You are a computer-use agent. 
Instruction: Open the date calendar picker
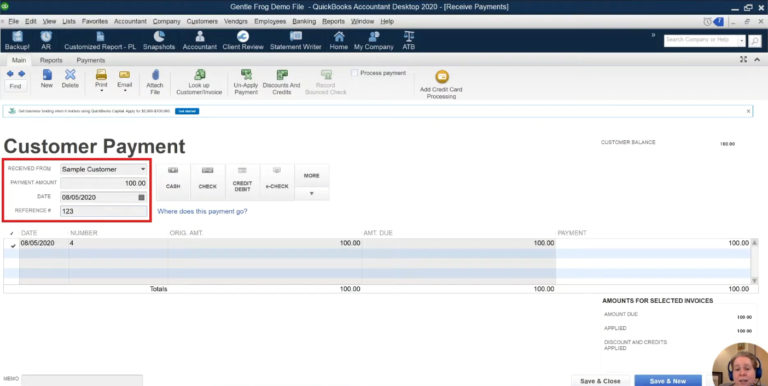pos(142,197)
